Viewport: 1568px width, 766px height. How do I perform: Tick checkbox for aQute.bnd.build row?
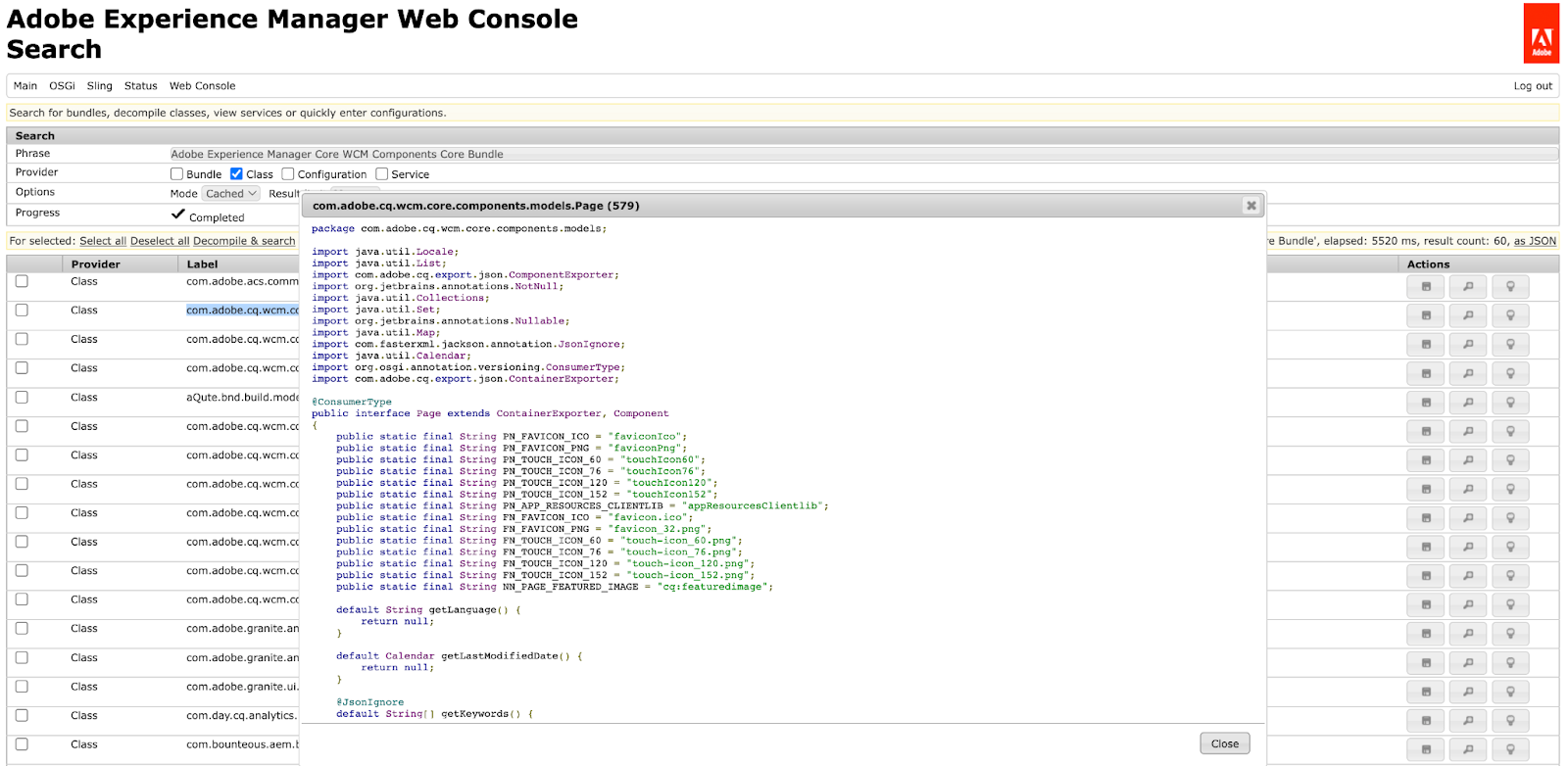(x=22, y=398)
